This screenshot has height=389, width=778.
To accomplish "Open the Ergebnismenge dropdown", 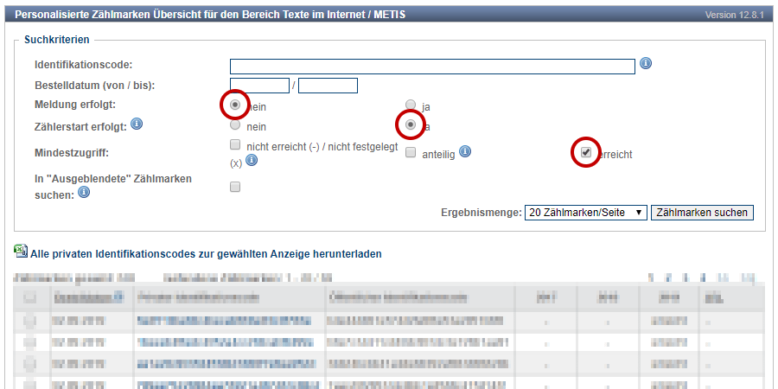I will point(586,213).
